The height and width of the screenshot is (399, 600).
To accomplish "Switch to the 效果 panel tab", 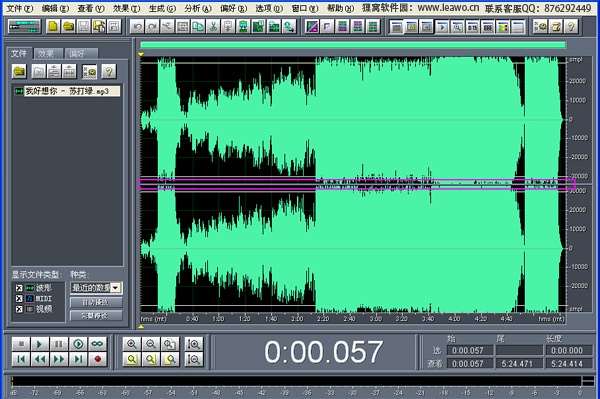I will pyautogui.click(x=48, y=54).
